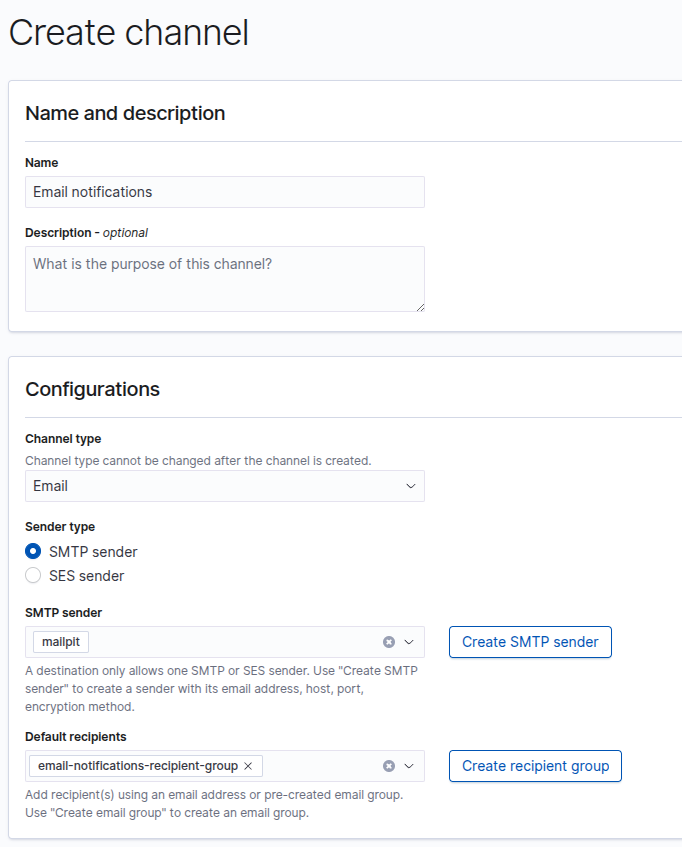This screenshot has height=847, width=682.
Task: Click the 'A destination only allows' help text
Action: coord(221,689)
